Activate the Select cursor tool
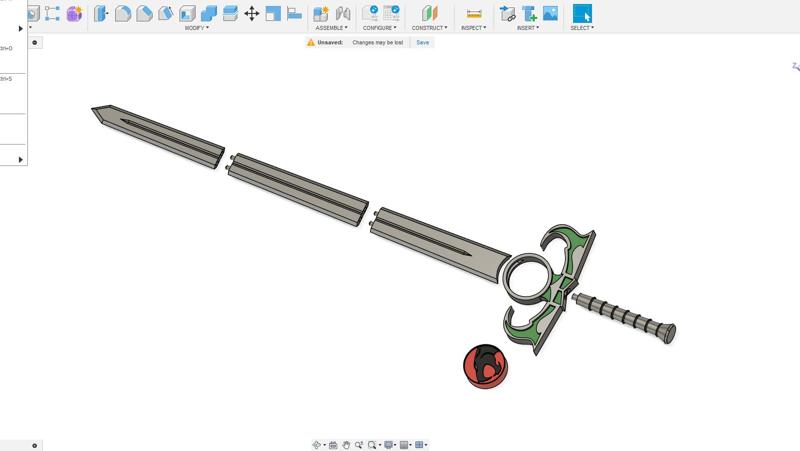800x451 pixels. [x=582, y=14]
